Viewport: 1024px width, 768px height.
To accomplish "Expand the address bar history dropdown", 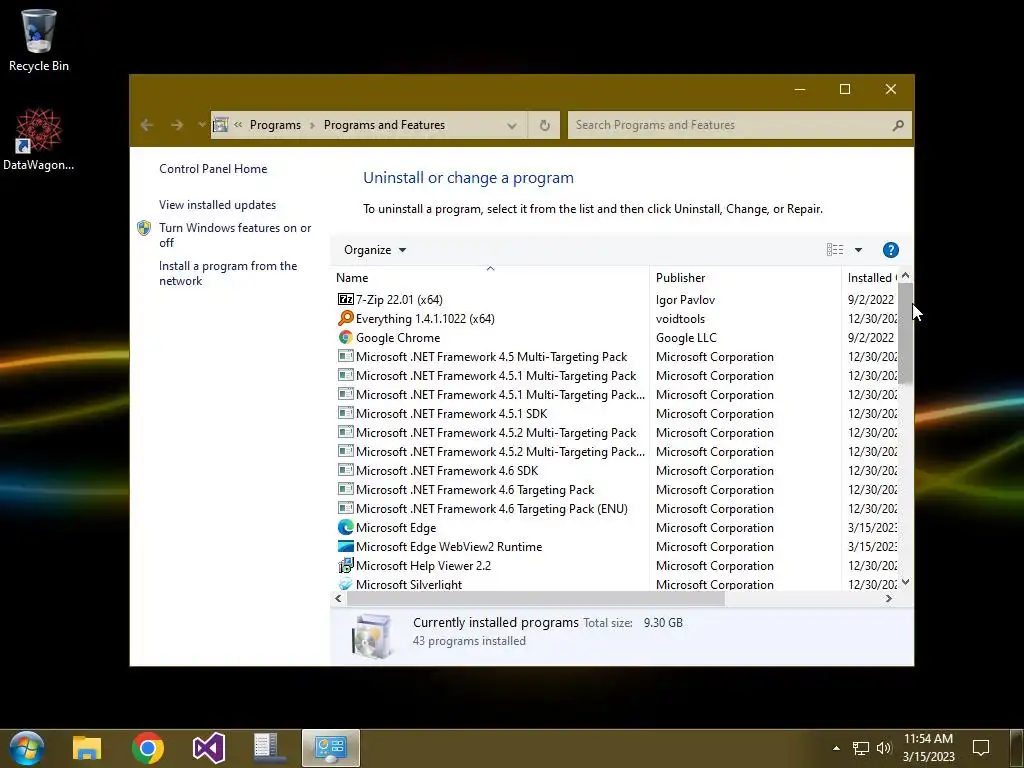I will [512, 125].
